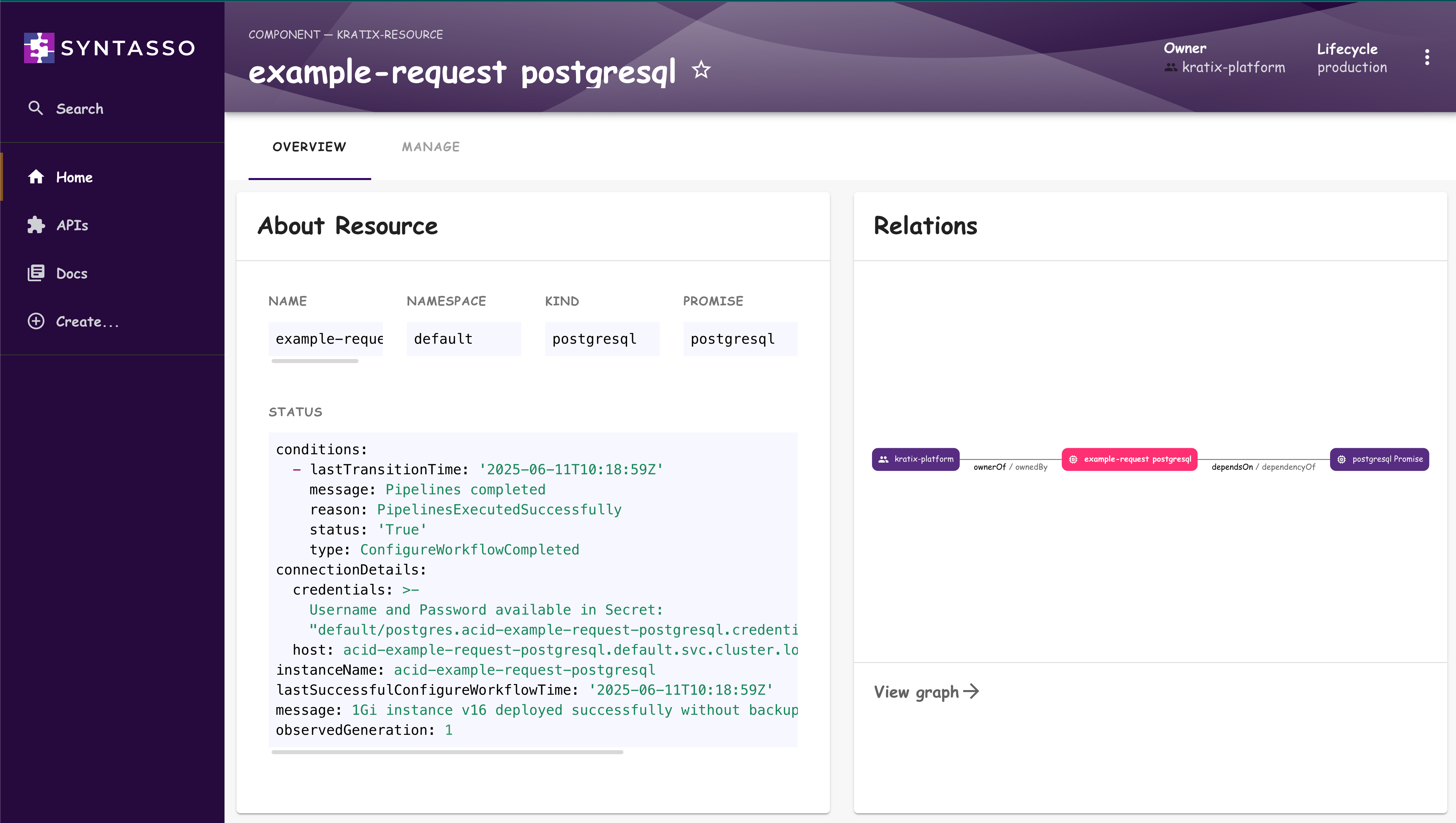Select postgresql Promise node label

click(1387, 459)
